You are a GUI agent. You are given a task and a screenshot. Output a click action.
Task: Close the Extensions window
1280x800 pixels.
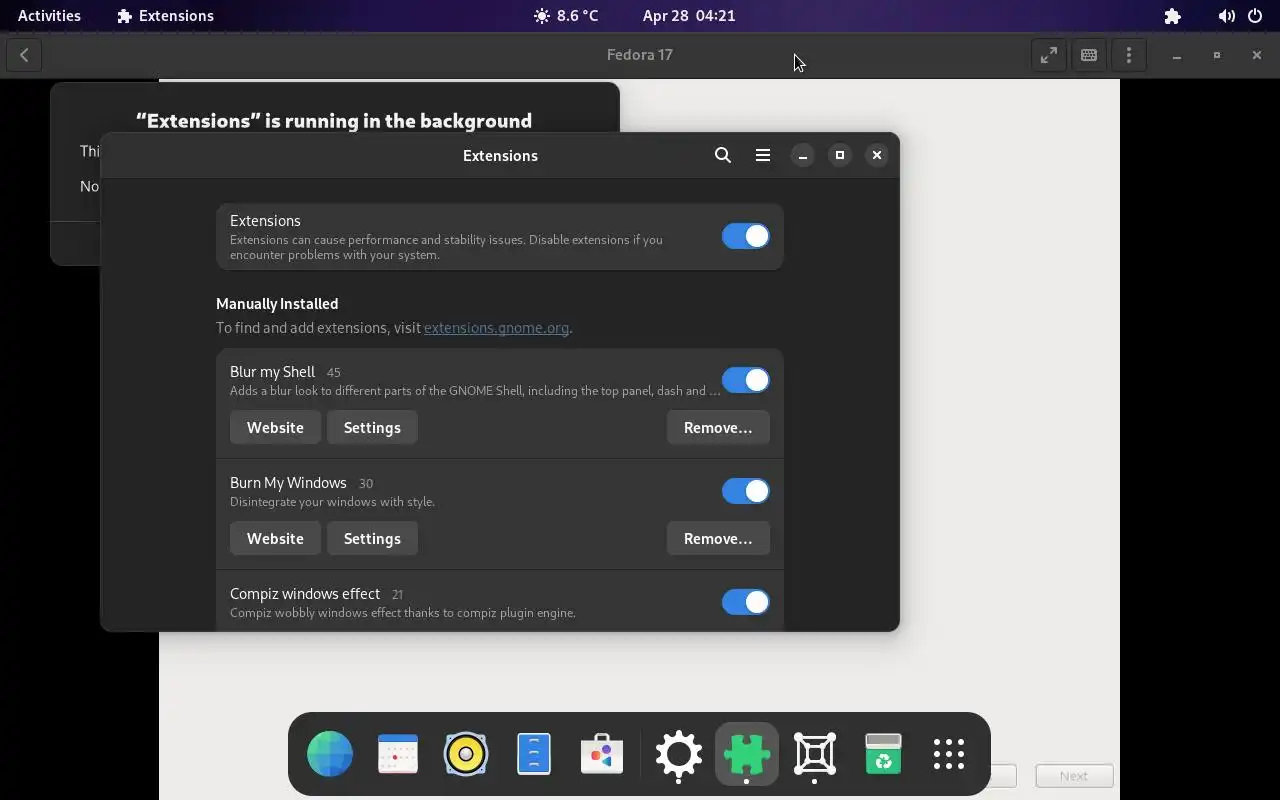[877, 155]
